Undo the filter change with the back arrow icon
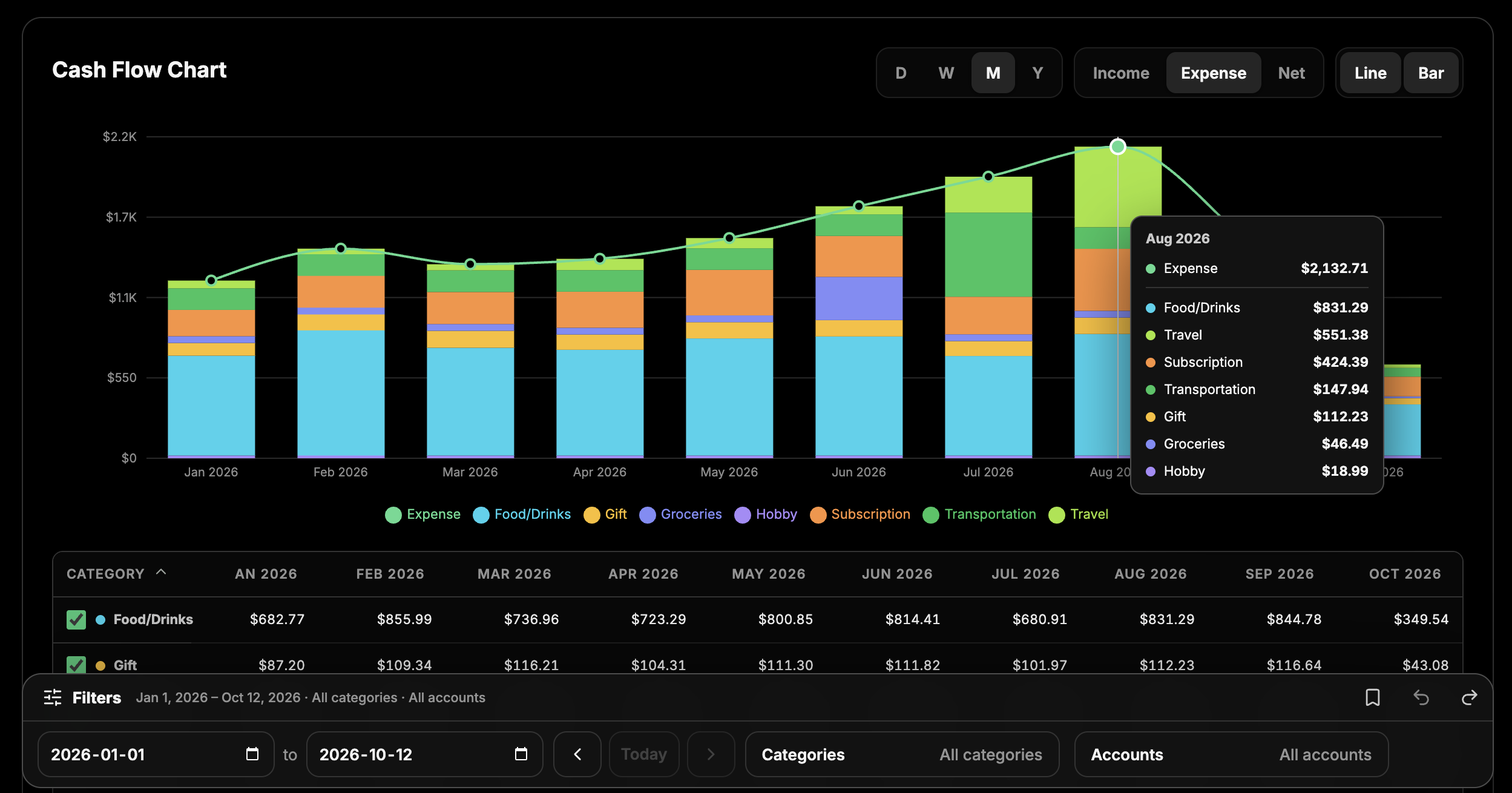Image resolution: width=1512 pixels, height=793 pixels. point(1421,697)
